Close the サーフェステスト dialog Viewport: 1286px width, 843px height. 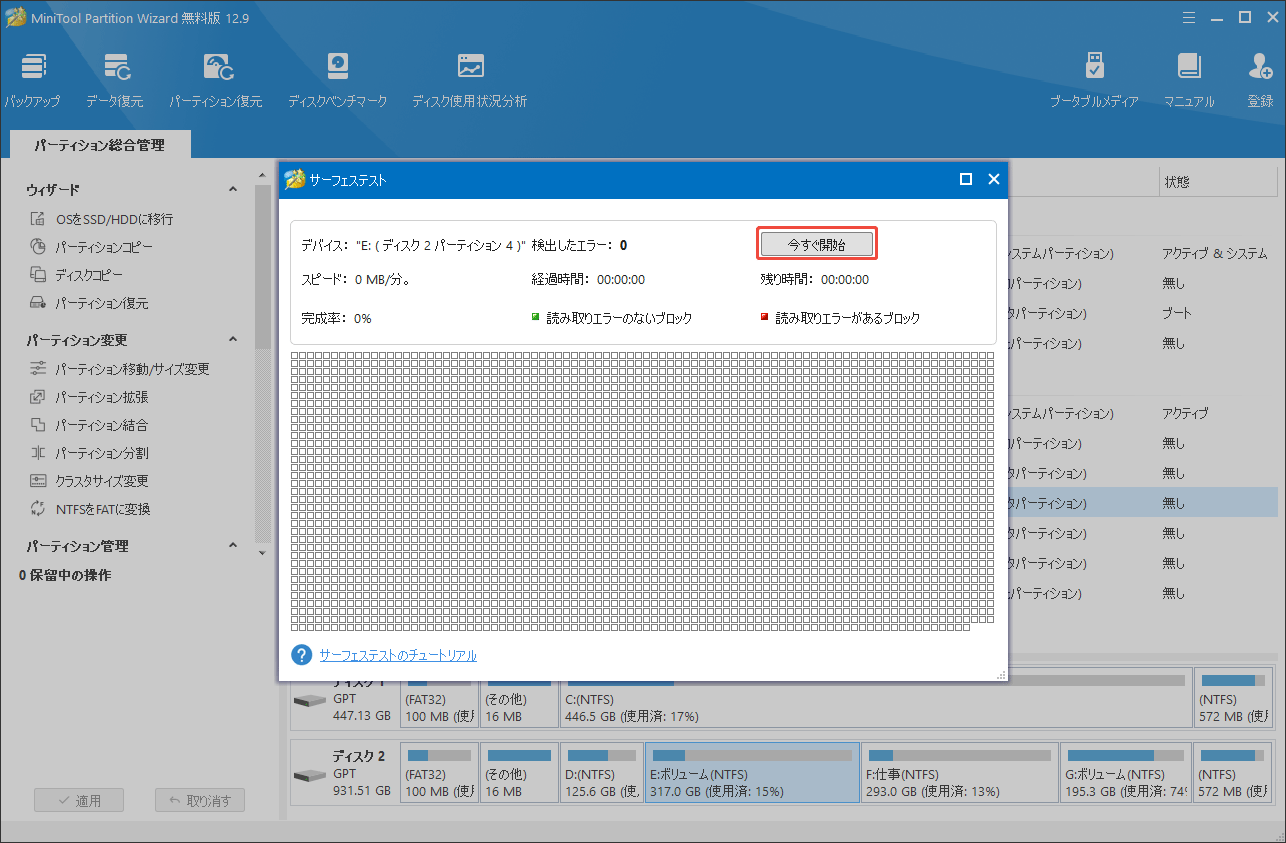pos(994,180)
